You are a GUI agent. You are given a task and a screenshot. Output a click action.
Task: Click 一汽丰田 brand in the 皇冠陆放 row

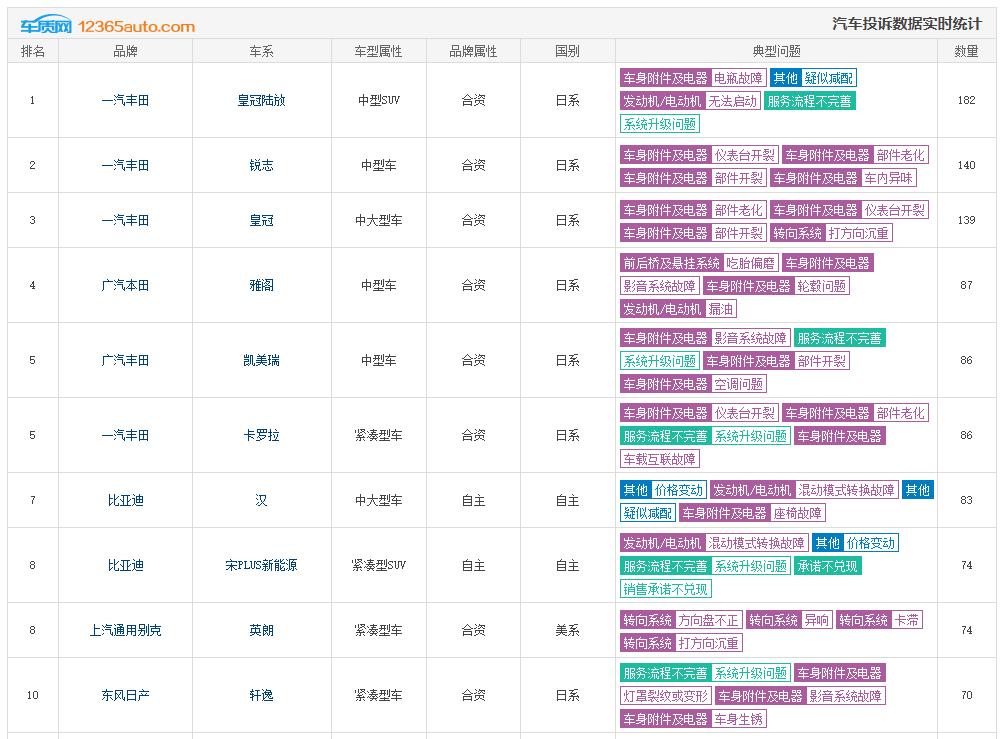[x=125, y=101]
